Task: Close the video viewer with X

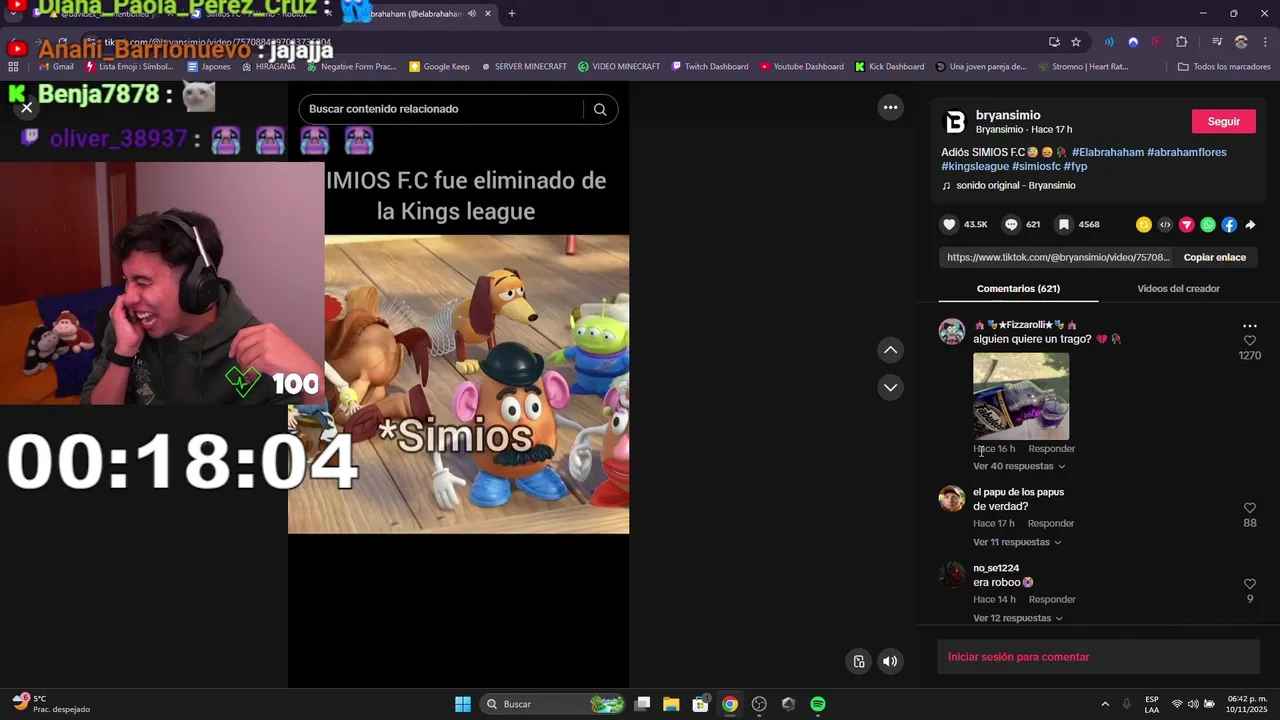Action: point(27,107)
